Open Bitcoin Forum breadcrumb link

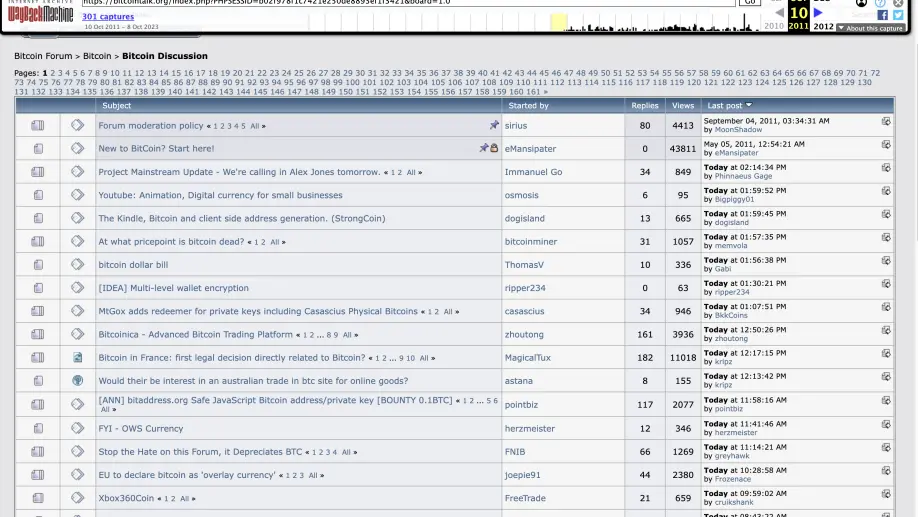(x=43, y=56)
